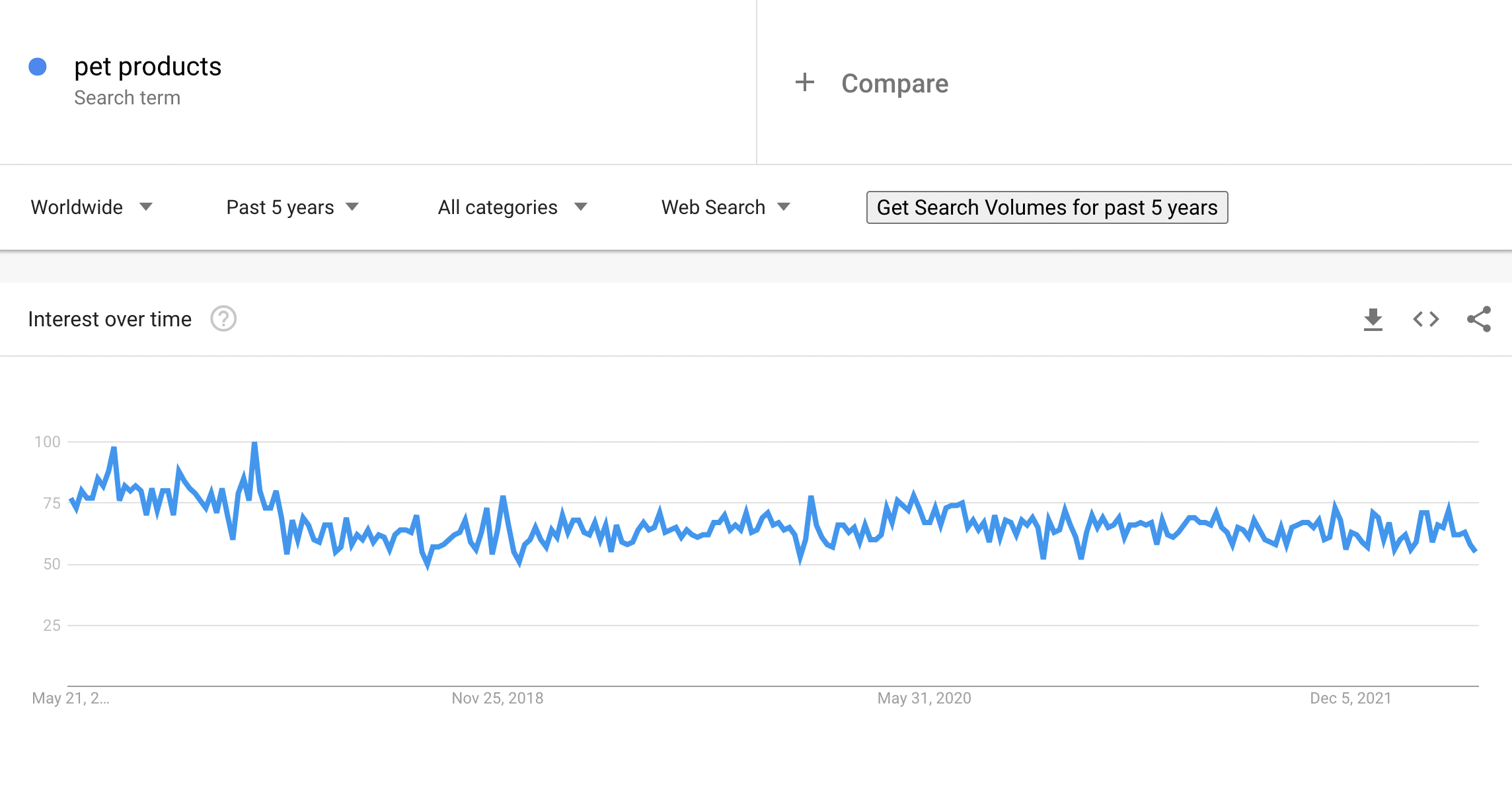Click the May 31, 2020 axis label

coord(924,698)
